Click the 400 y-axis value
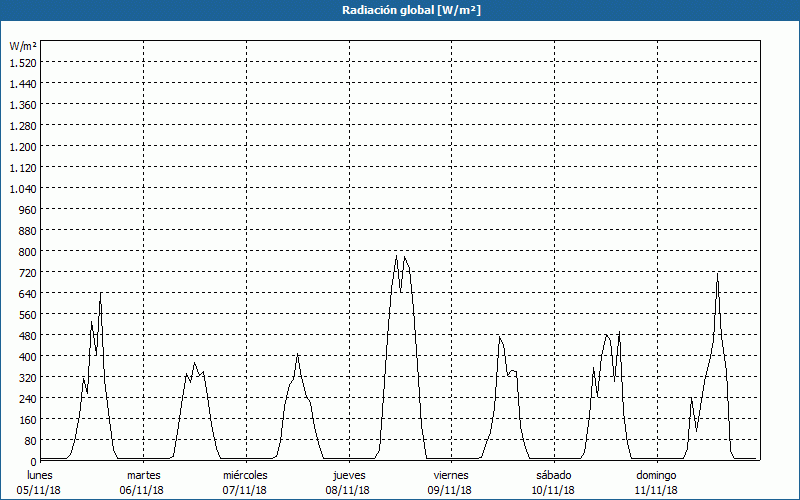800x500 pixels. pos(28,357)
